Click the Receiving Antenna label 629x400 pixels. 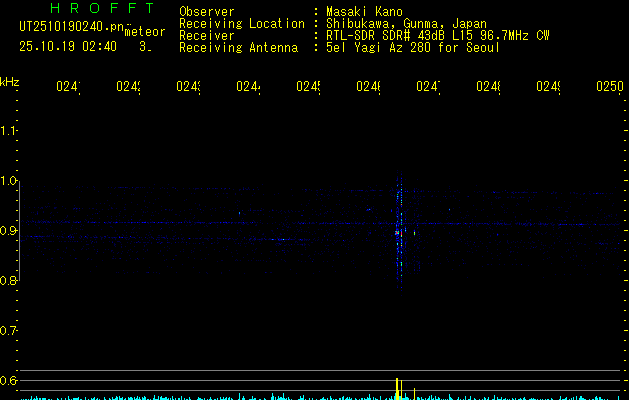coord(238,47)
